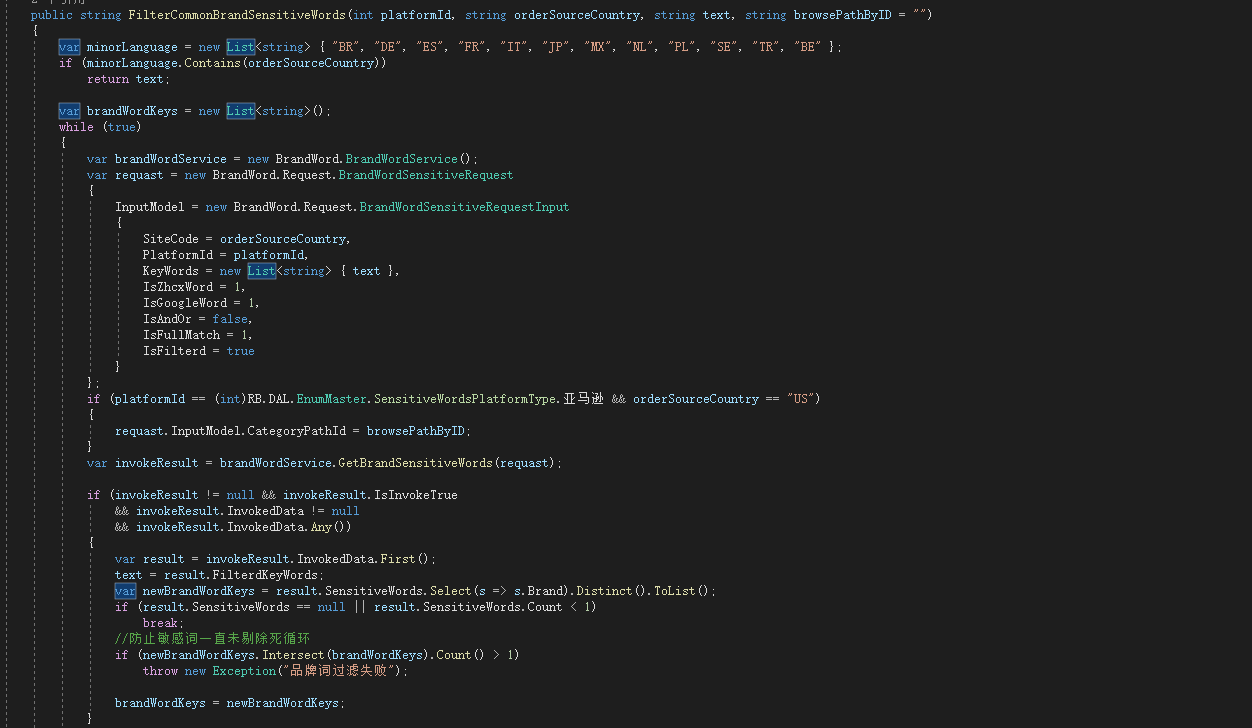The width and height of the screenshot is (1252, 728).
Task: Click the IsFullMatch property
Action: (181, 335)
